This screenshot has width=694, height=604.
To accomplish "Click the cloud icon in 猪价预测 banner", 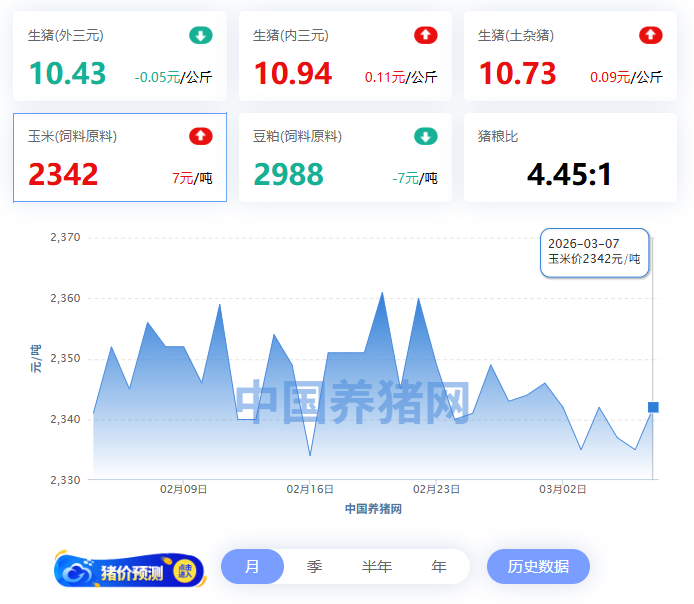I will coord(76,572).
